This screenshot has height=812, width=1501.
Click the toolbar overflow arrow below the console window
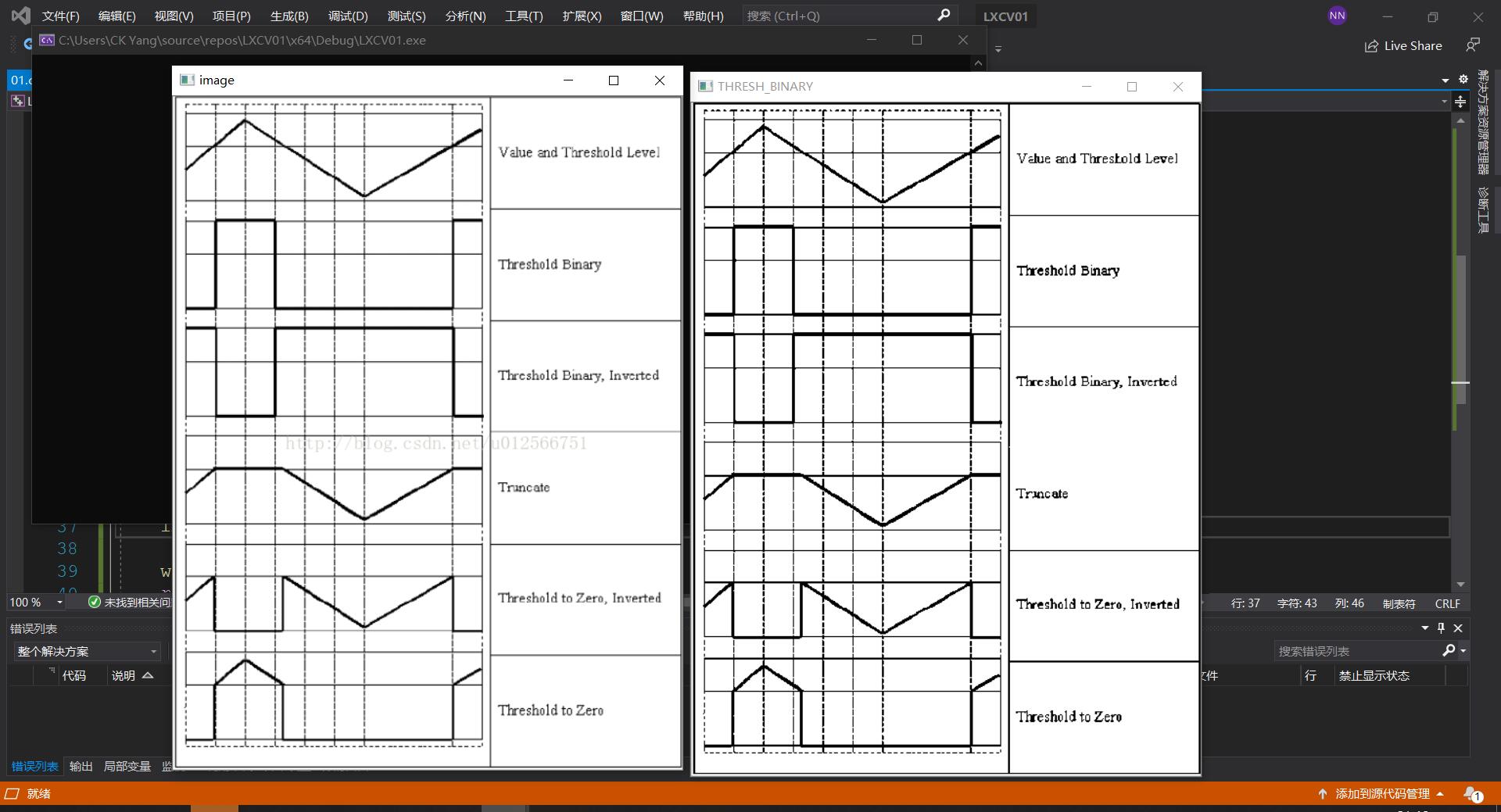click(x=998, y=49)
